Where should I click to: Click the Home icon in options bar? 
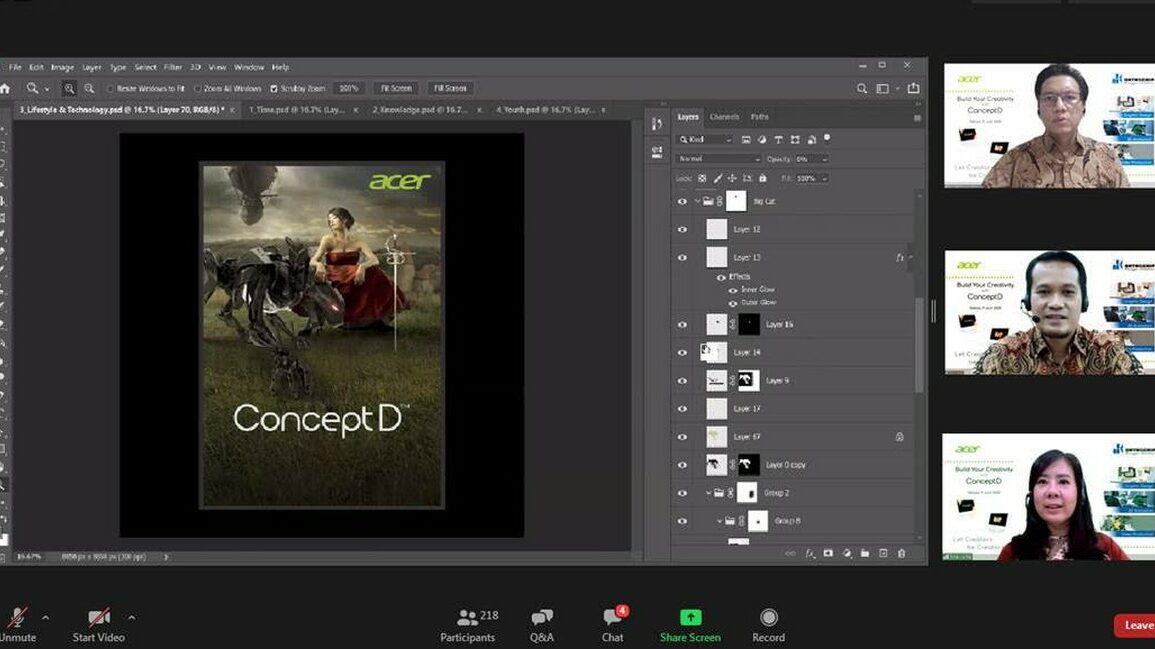point(5,88)
